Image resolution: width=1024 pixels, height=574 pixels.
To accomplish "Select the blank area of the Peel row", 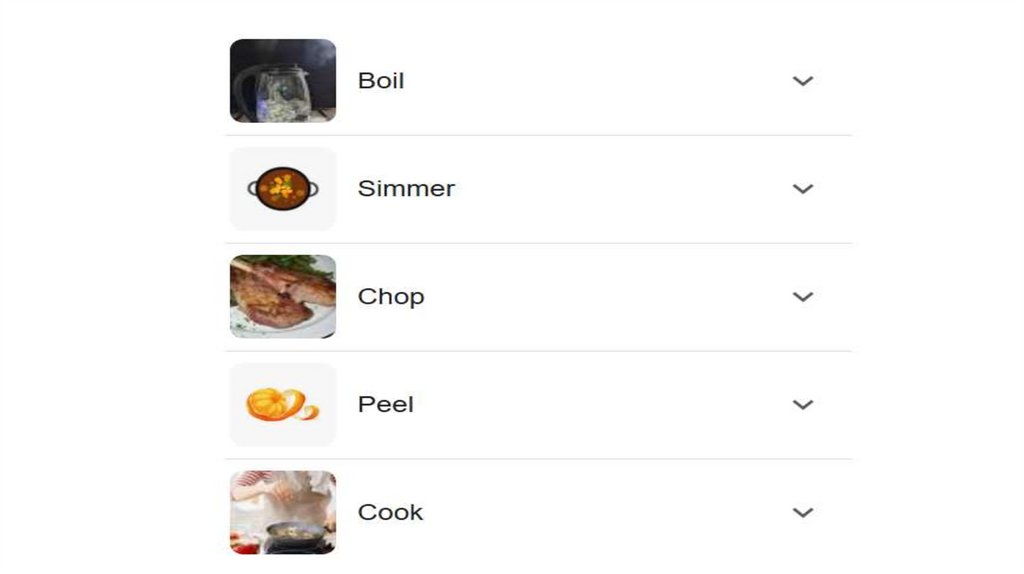I will (600, 405).
